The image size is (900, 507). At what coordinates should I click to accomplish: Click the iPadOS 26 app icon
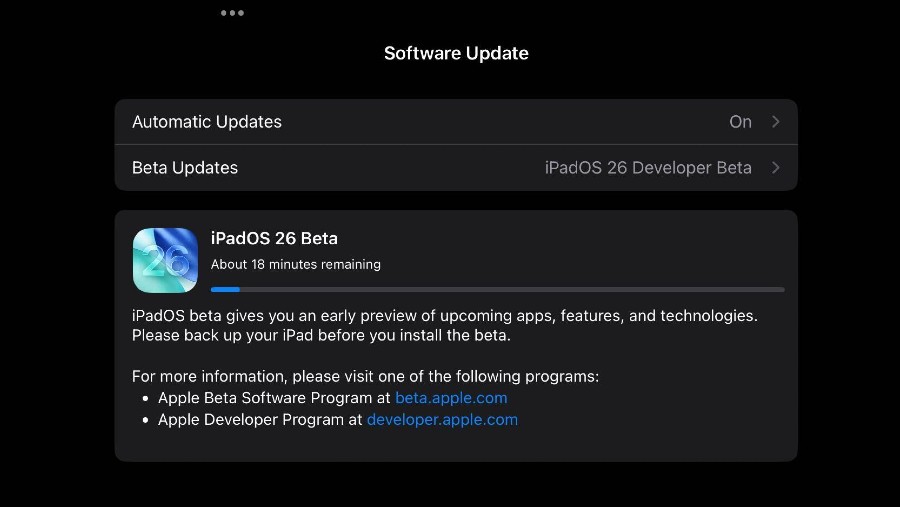click(x=165, y=260)
